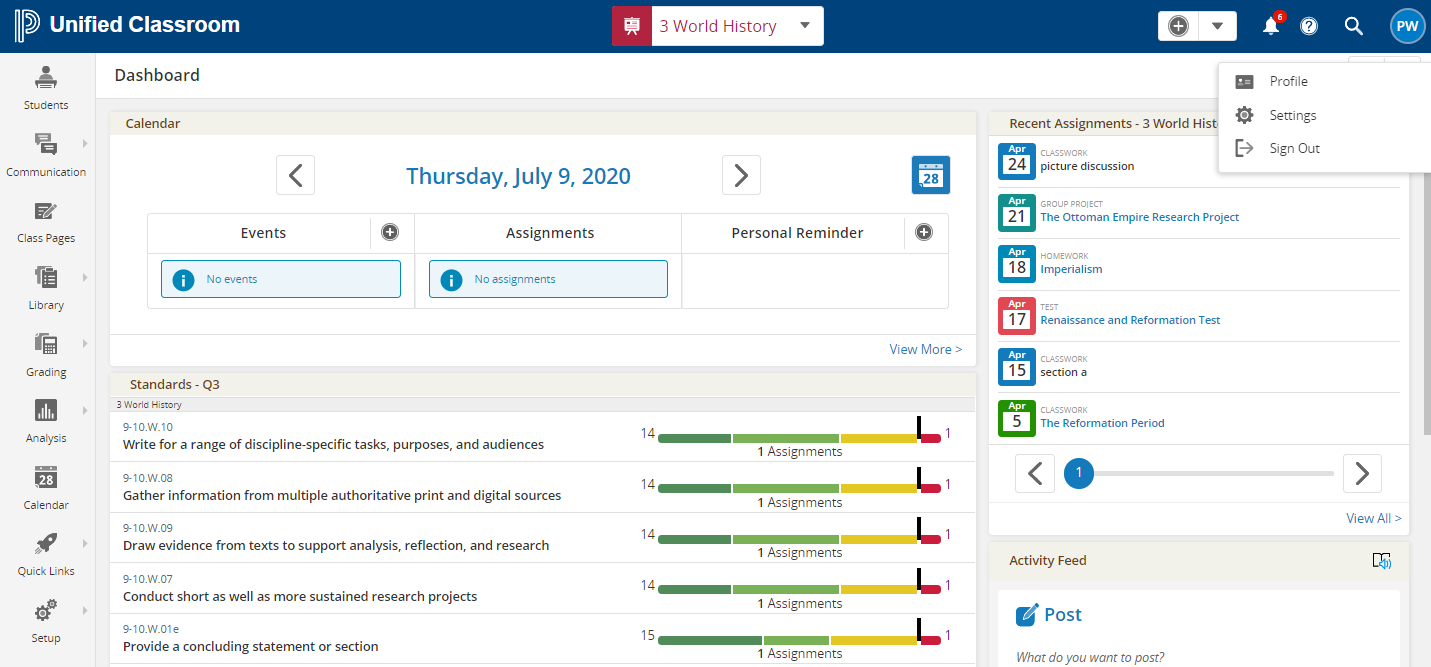Screen dimensions: 1431x667
Task: Open the Imperialism homework assignment
Action: pos(1071,268)
